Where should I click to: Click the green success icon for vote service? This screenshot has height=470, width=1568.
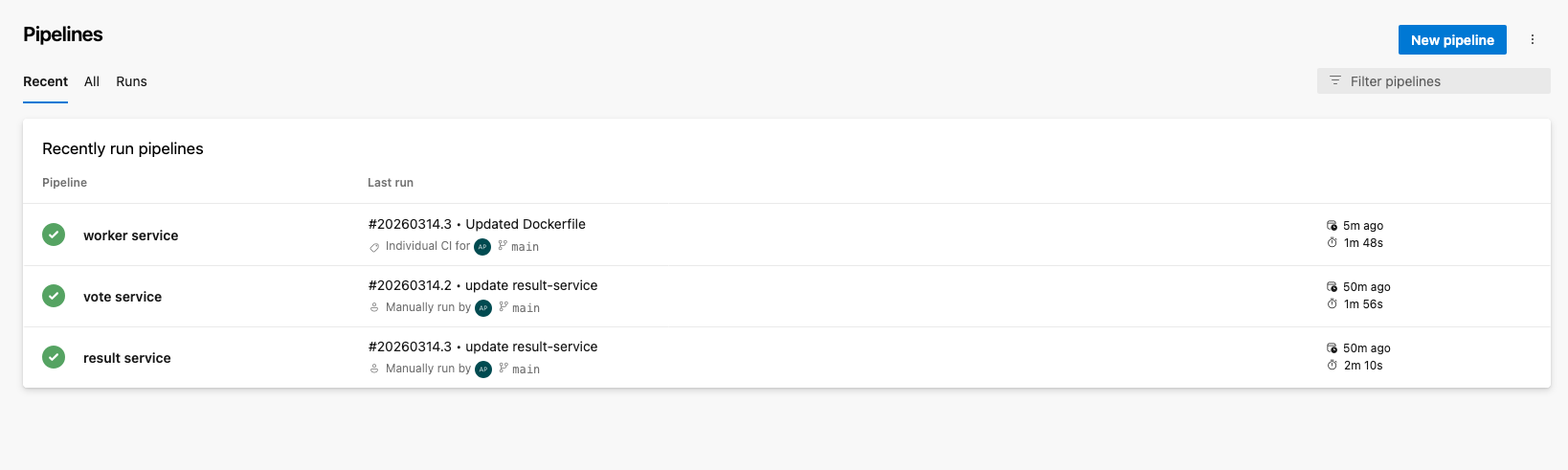tap(54, 296)
